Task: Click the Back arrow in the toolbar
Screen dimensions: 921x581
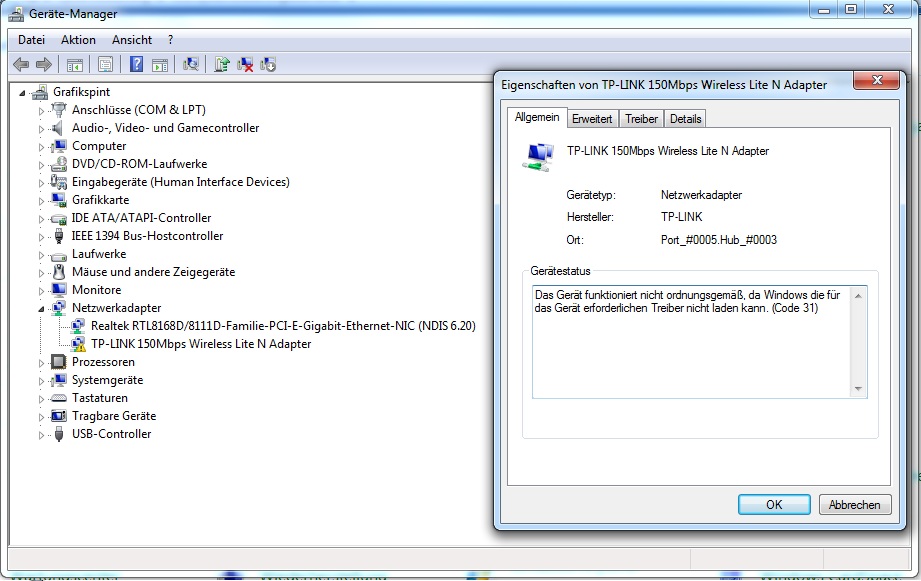Action: click(21, 64)
